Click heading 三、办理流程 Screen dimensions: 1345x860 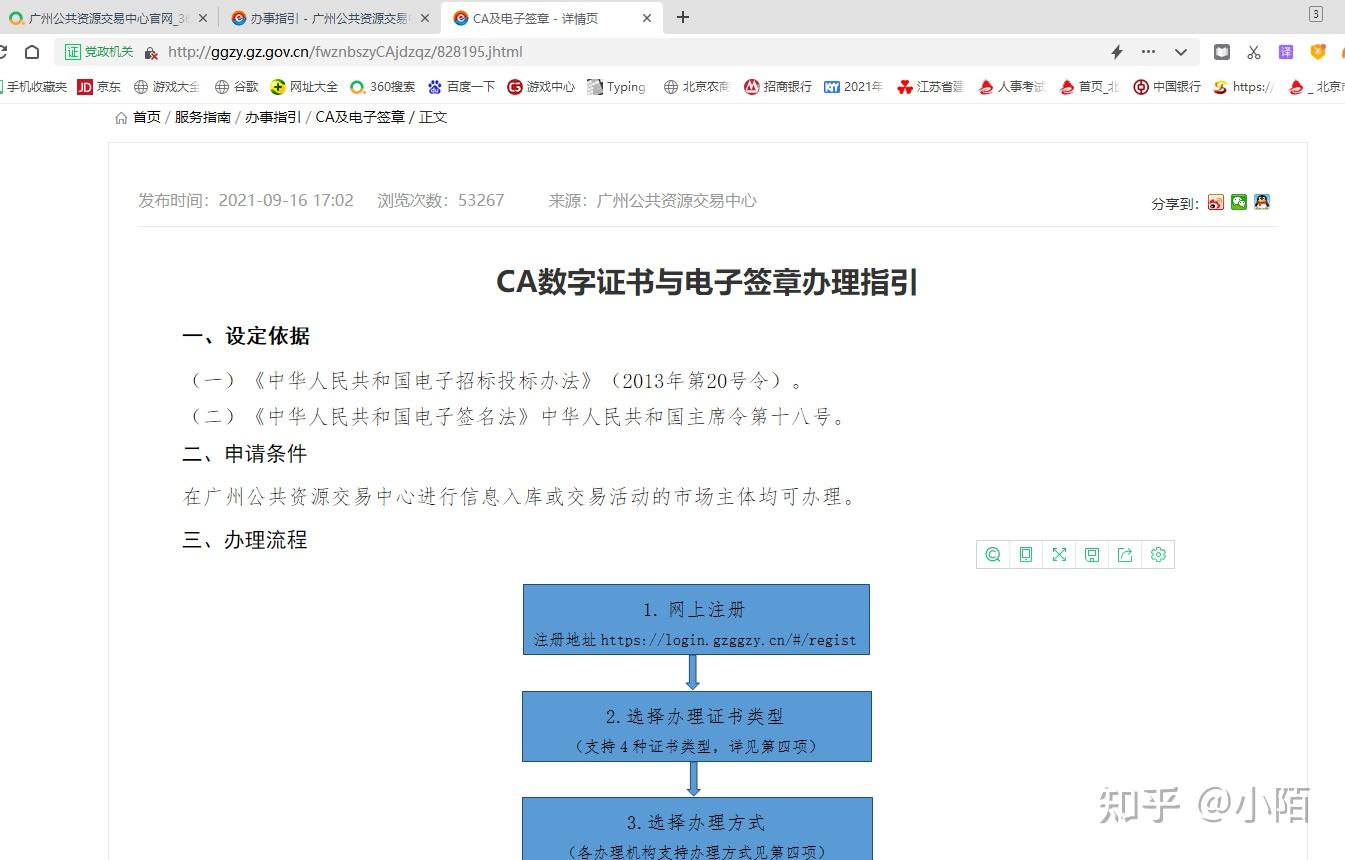pyautogui.click(x=245, y=540)
